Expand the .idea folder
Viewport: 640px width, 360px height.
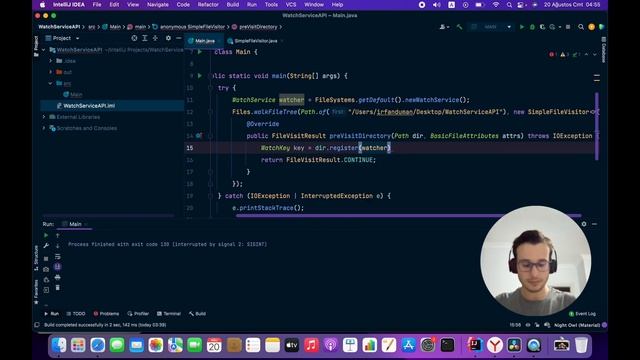[x=51, y=61]
